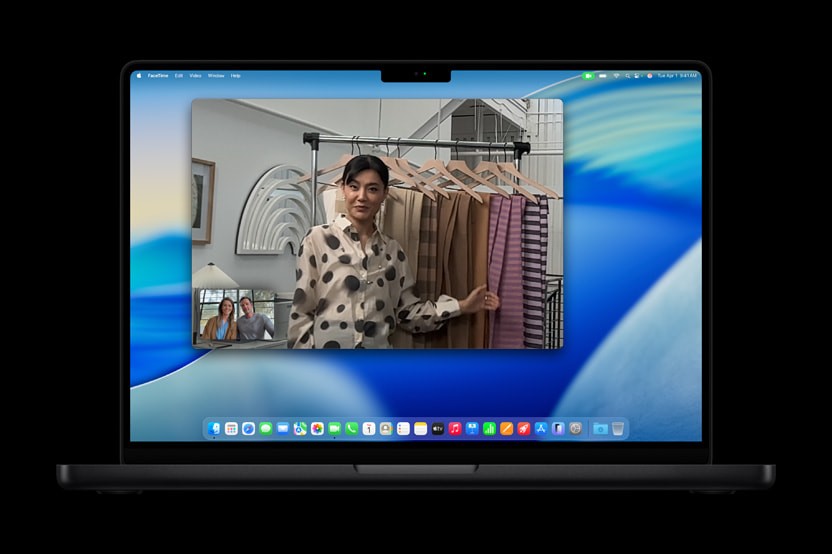Open the Video menu
This screenshot has width=832, height=554.
point(195,76)
